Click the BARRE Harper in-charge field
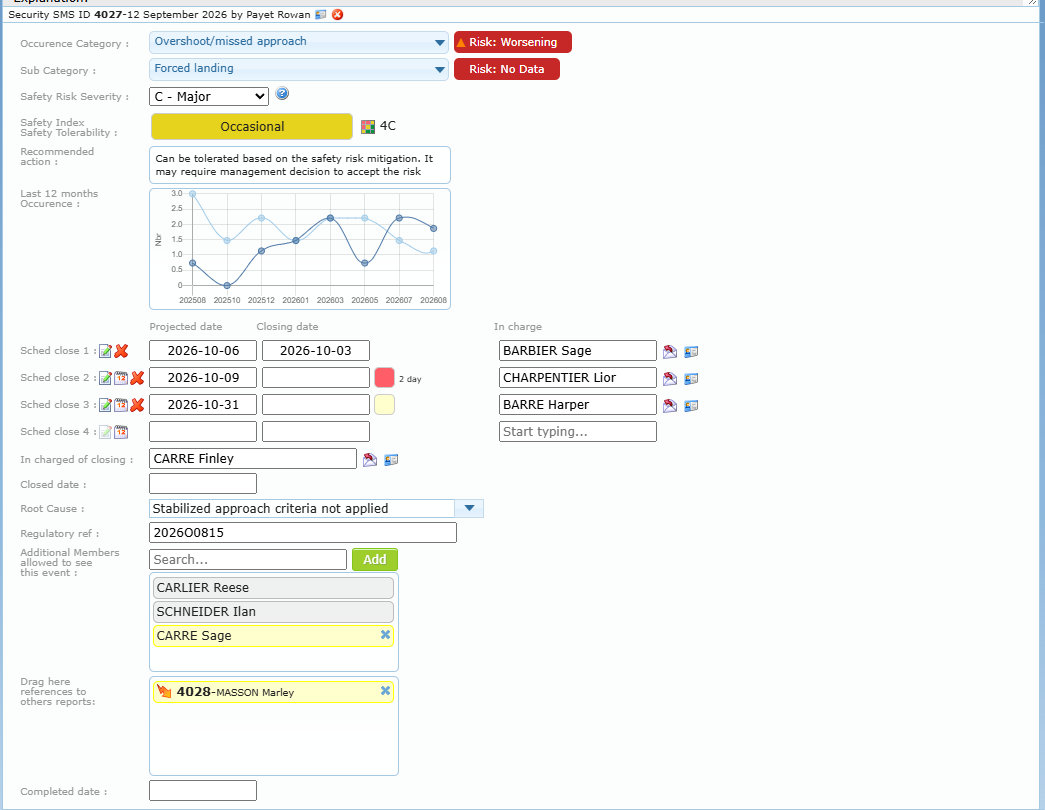Screen dimensions: 1045x810 [578, 405]
